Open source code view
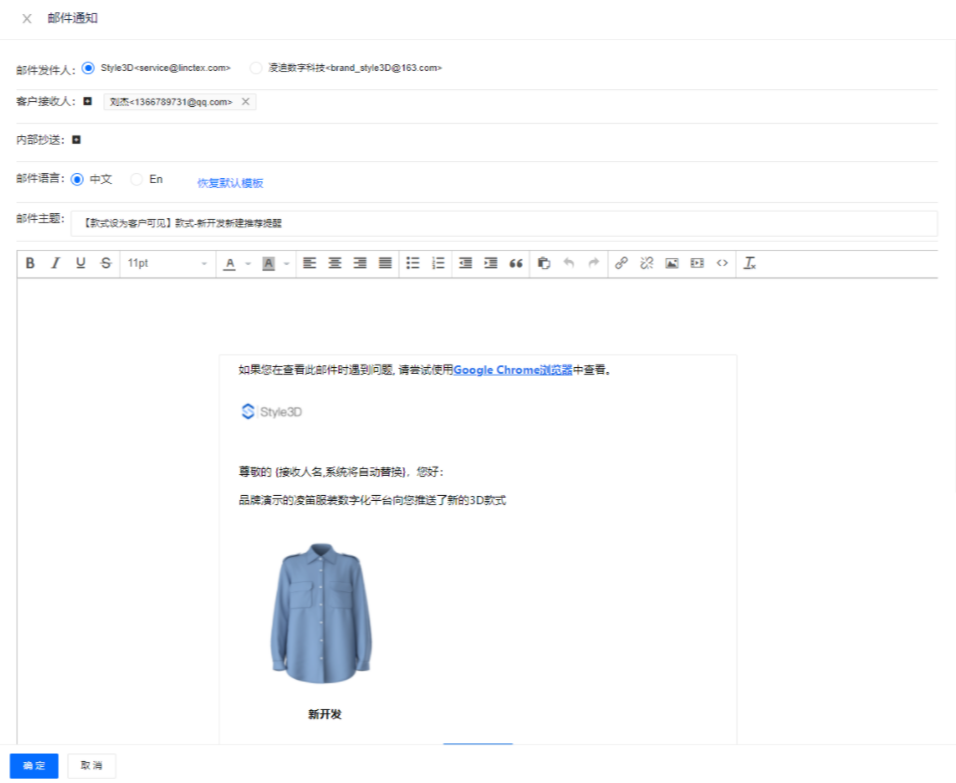Image resolution: width=956 pixels, height=783 pixels. click(x=723, y=263)
